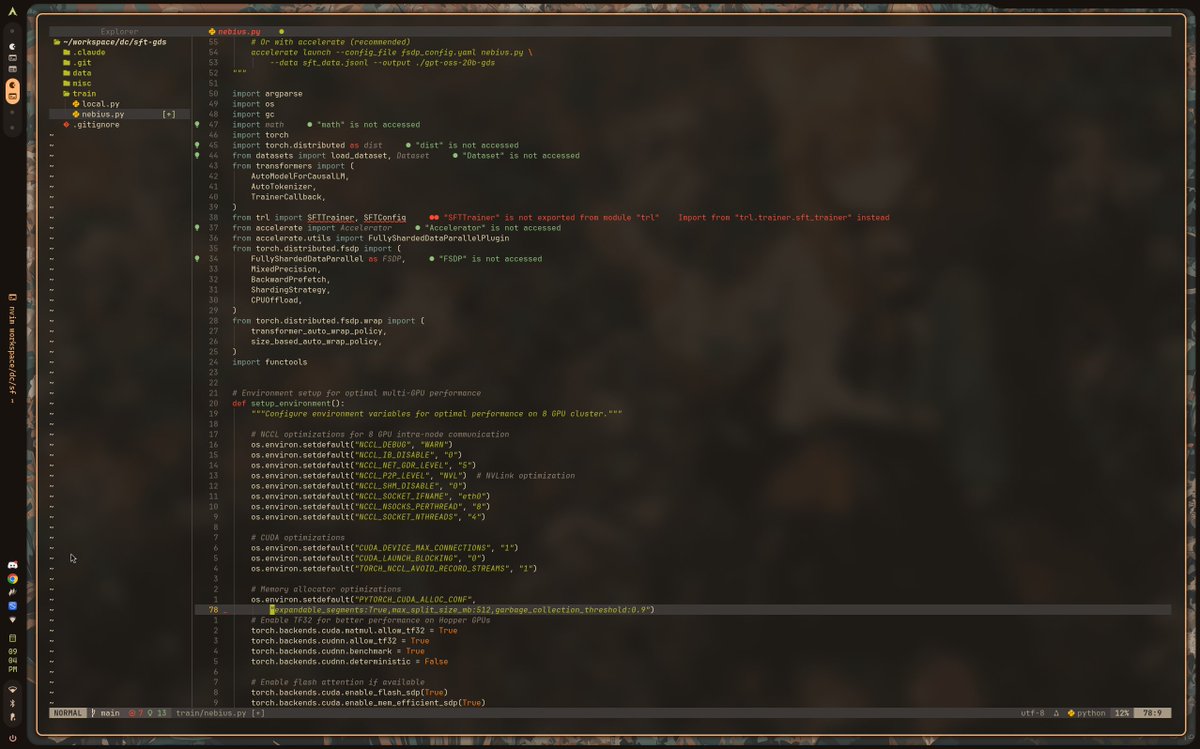Click the python file icon beside local.py
The height and width of the screenshot is (749, 1200).
[76, 104]
